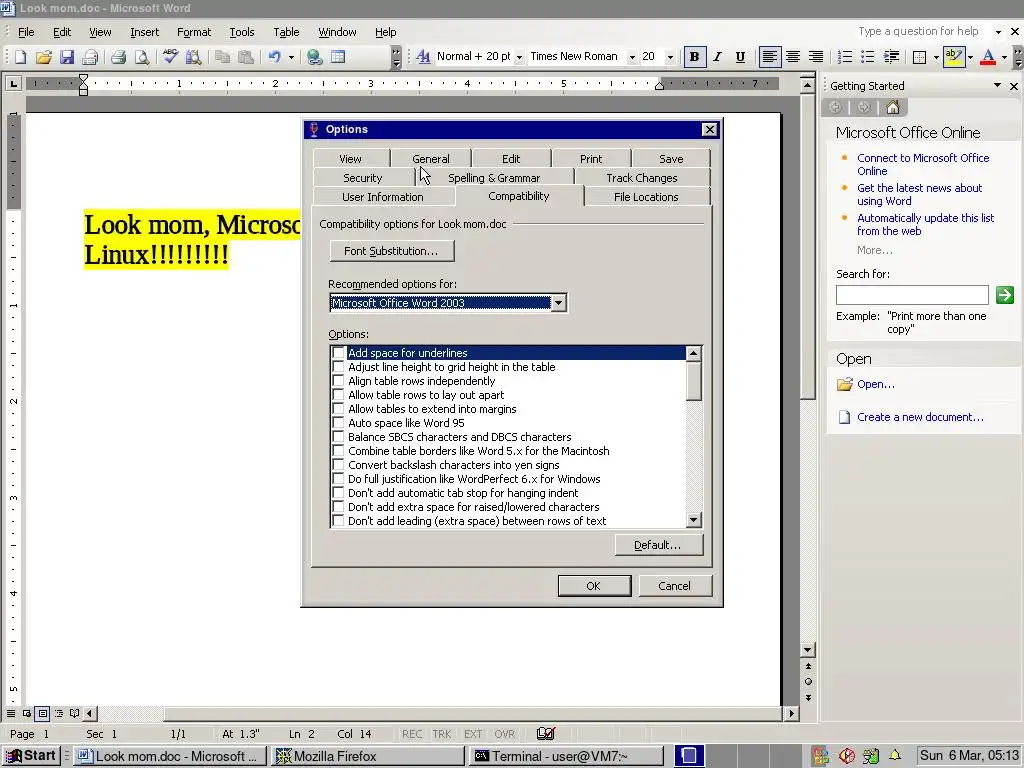Image resolution: width=1024 pixels, height=768 pixels.
Task: Click Cancel in the Options dialog
Action: [675, 586]
